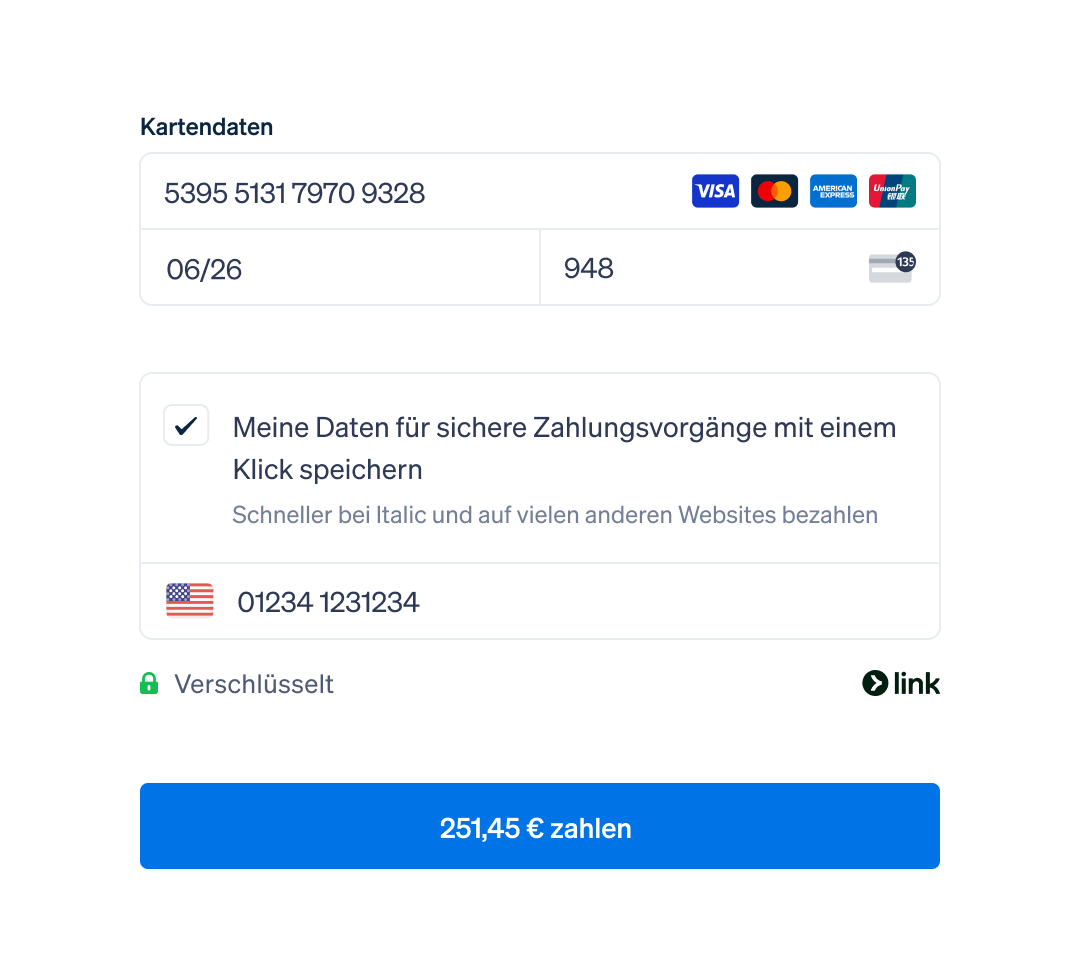
Task: Click the green padlock encryption icon
Action: click(x=149, y=683)
